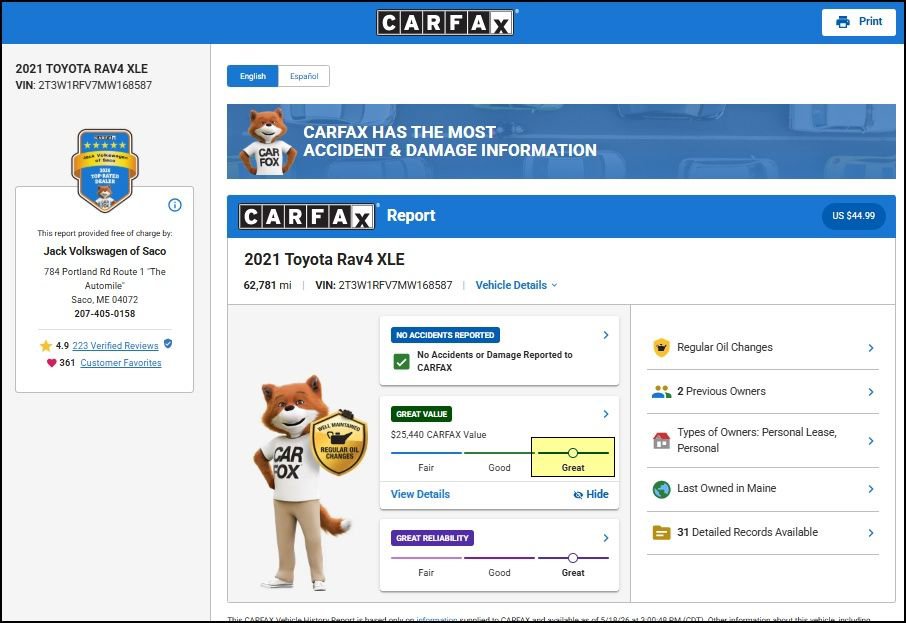Expand 31 Detailed Records row arrow

(x=871, y=533)
